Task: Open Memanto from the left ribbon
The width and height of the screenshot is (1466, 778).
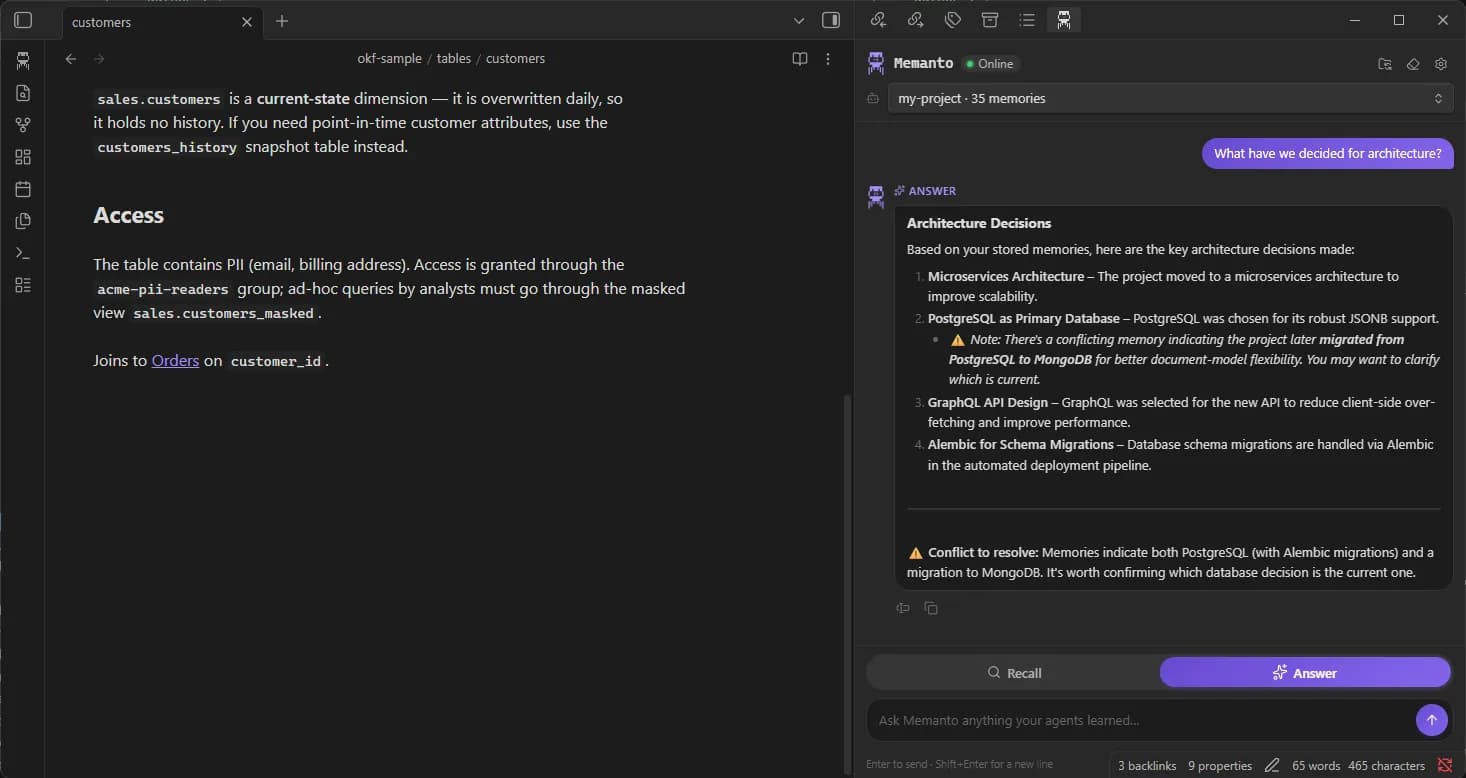Action: coord(23,61)
